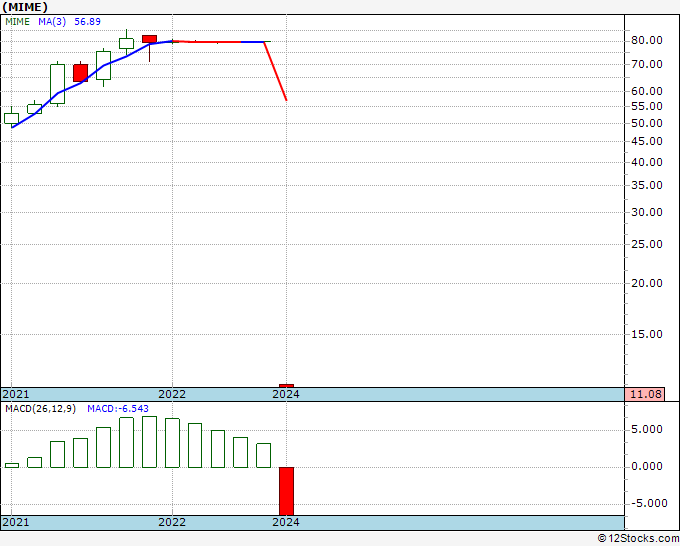Click the MACD:-6.543 value label

pos(118,409)
